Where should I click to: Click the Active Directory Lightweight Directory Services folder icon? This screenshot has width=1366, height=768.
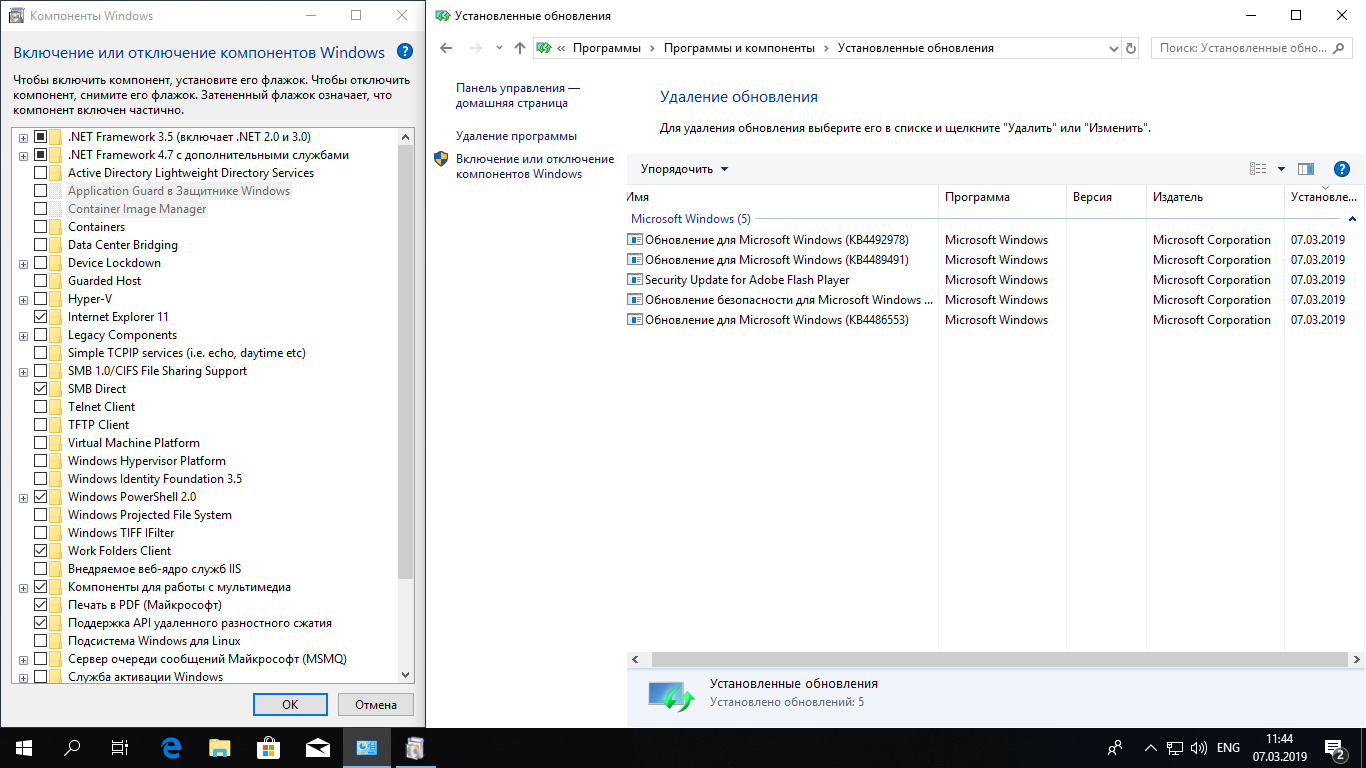point(56,173)
